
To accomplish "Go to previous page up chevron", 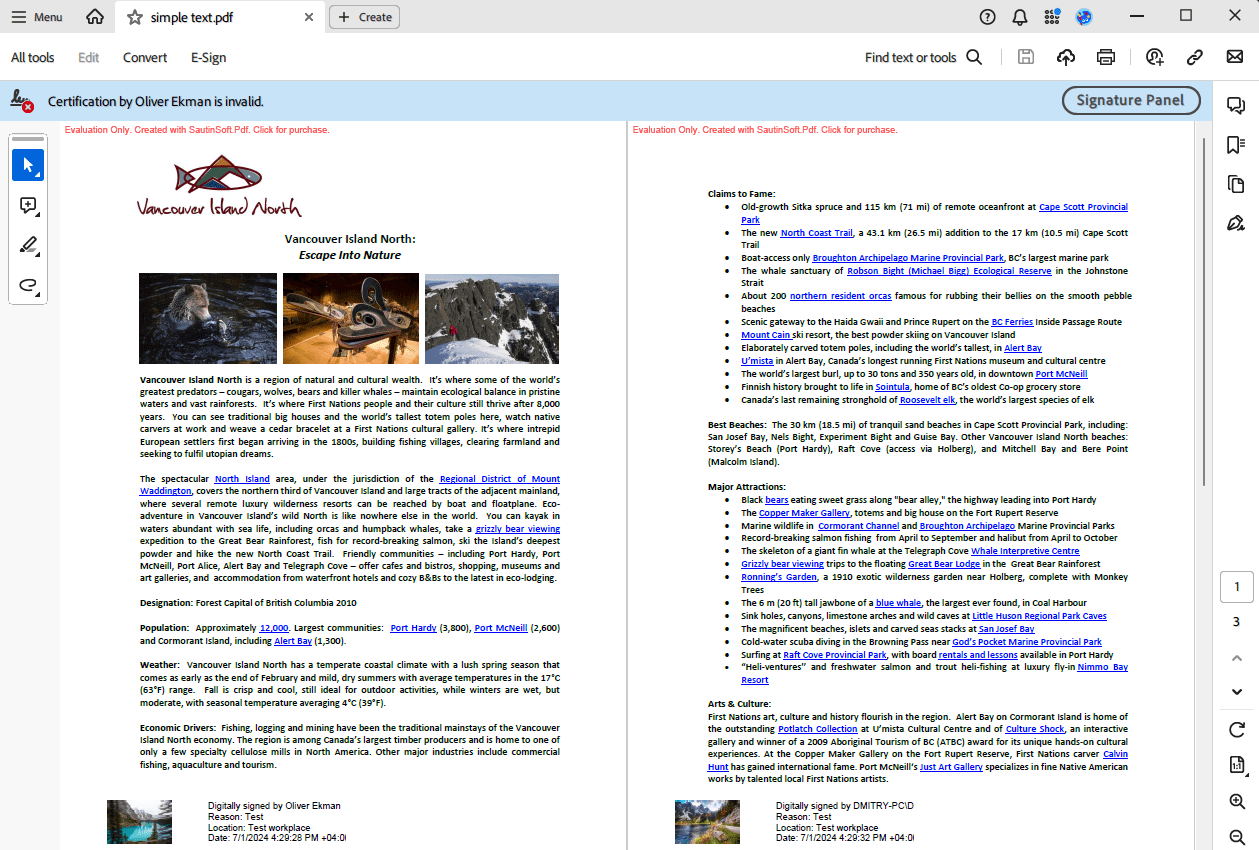I will pyautogui.click(x=1236, y=658).
